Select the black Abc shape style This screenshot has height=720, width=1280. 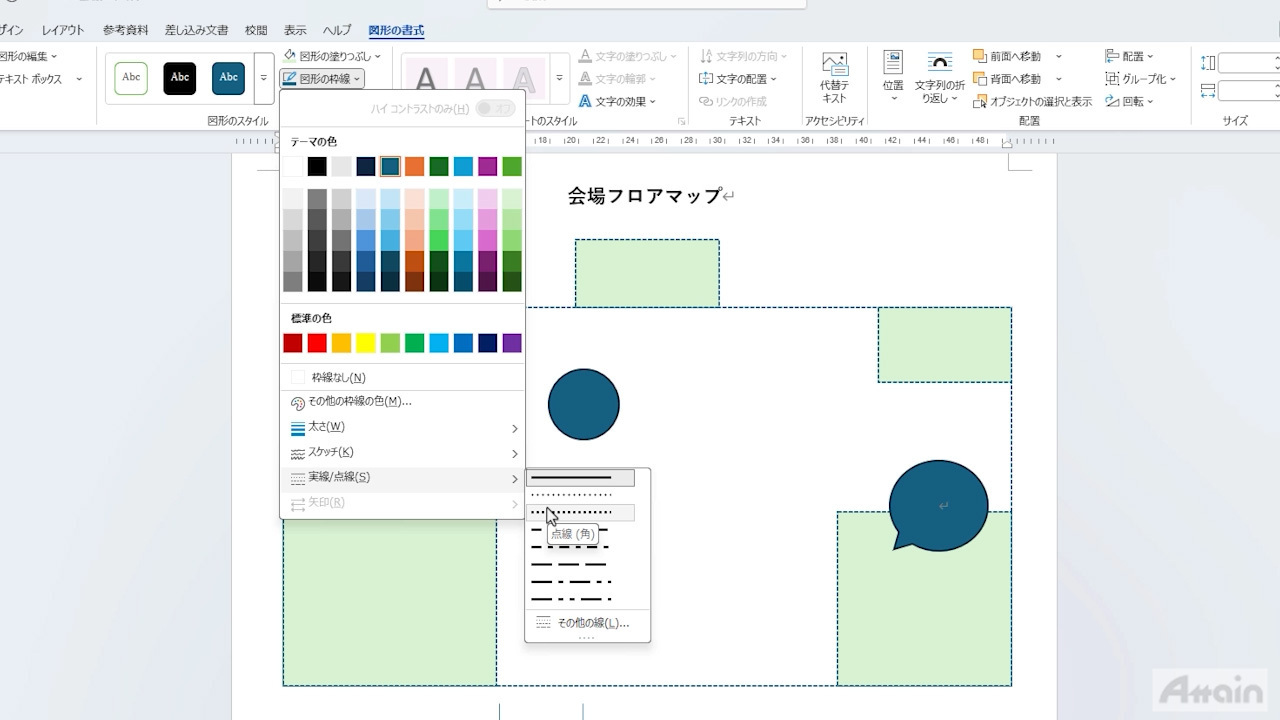point(180,77)
